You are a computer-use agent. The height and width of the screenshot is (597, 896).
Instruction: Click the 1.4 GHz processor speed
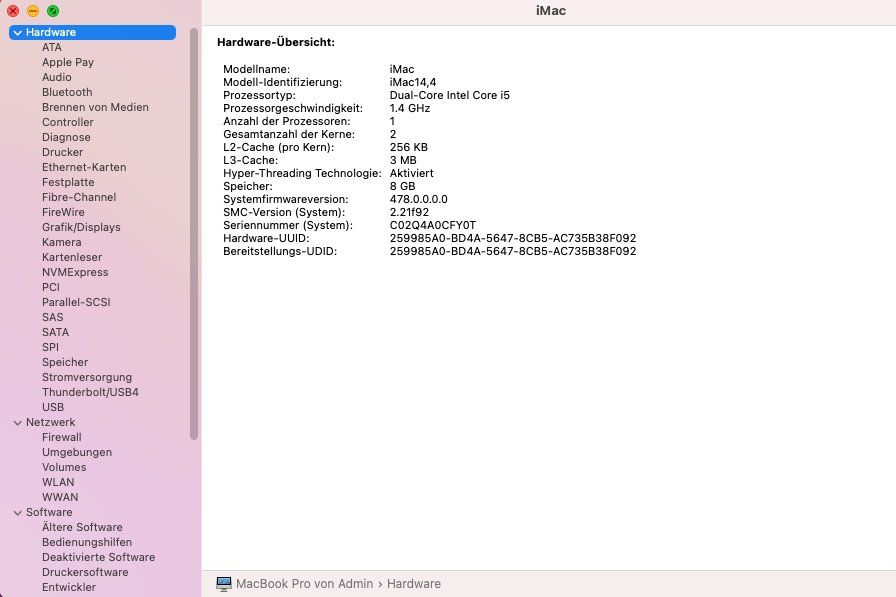pos(410,108)
